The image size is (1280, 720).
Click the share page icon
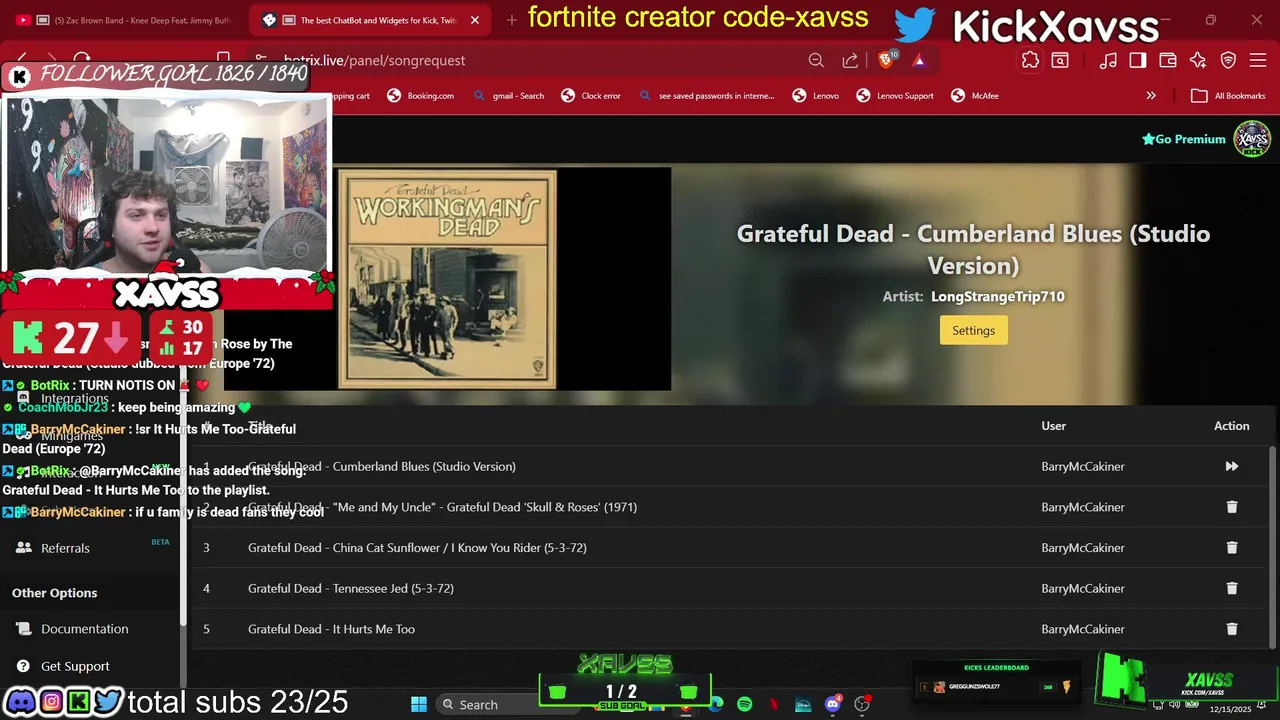coord(850,60)
